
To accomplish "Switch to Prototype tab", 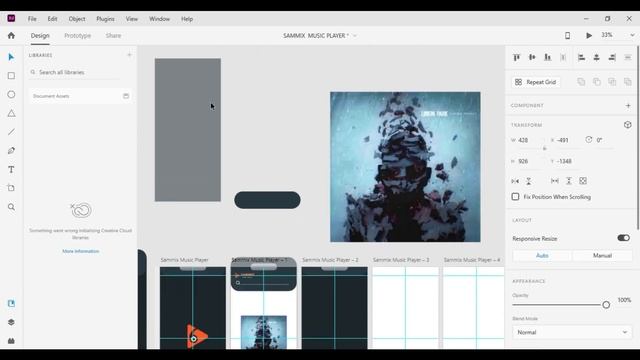I will (78, 36).
